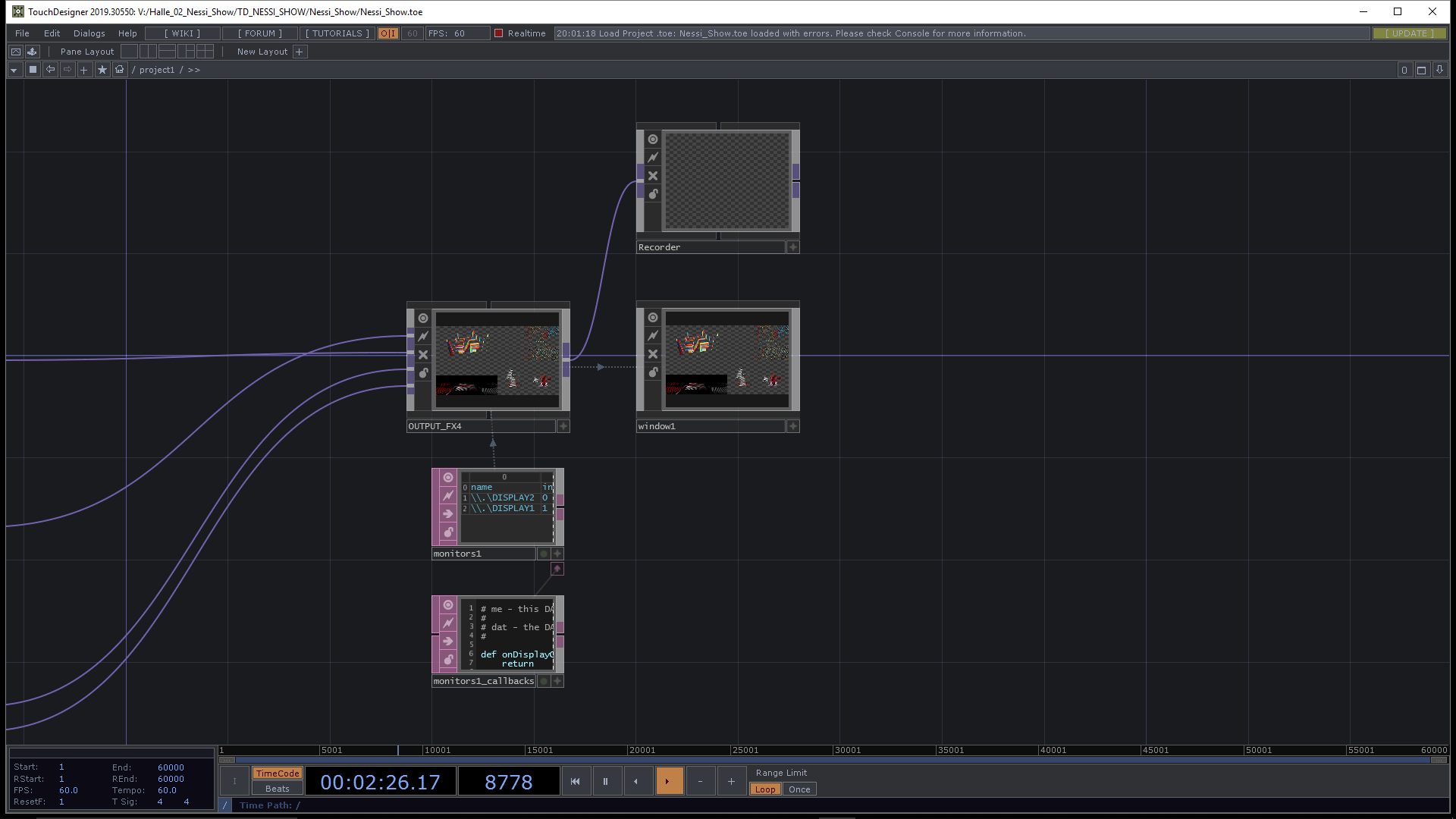Screen dimensions: 1456x819
Task: Toggle viewer active on Recorder node
Action: coord(653,140)
